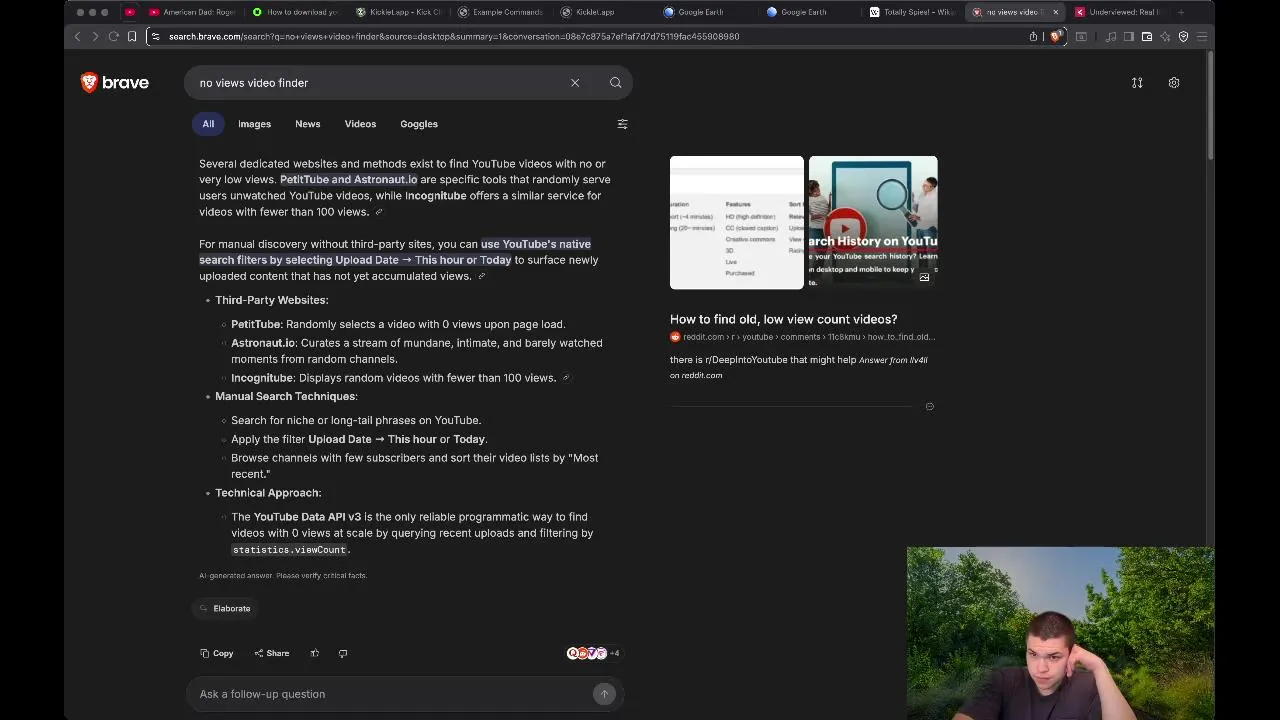Open 'How to find old, low view count videos?'
Viewport: 1280px width, 720px height.
(x=783, y=319)
